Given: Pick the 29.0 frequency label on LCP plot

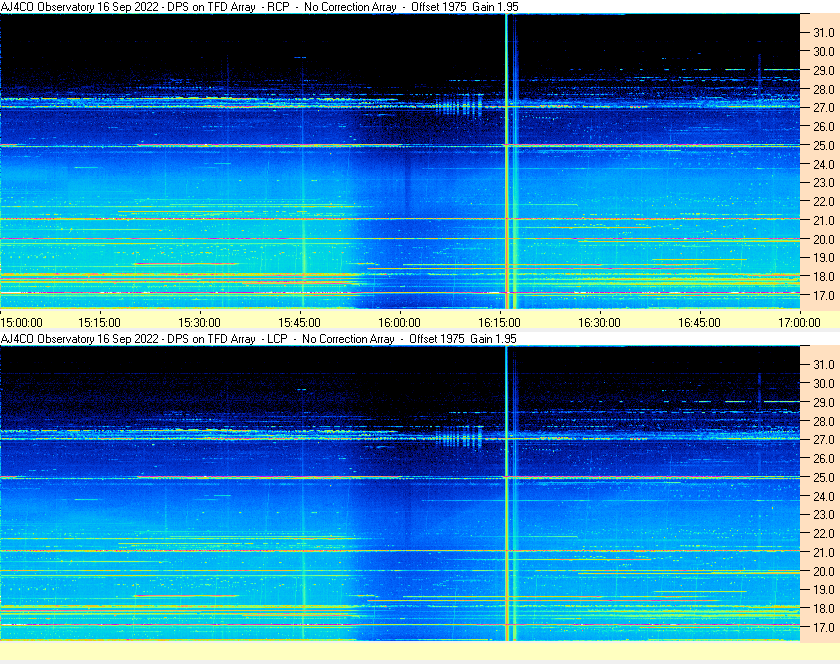Looking at the screenshot, I should [824, 402].
